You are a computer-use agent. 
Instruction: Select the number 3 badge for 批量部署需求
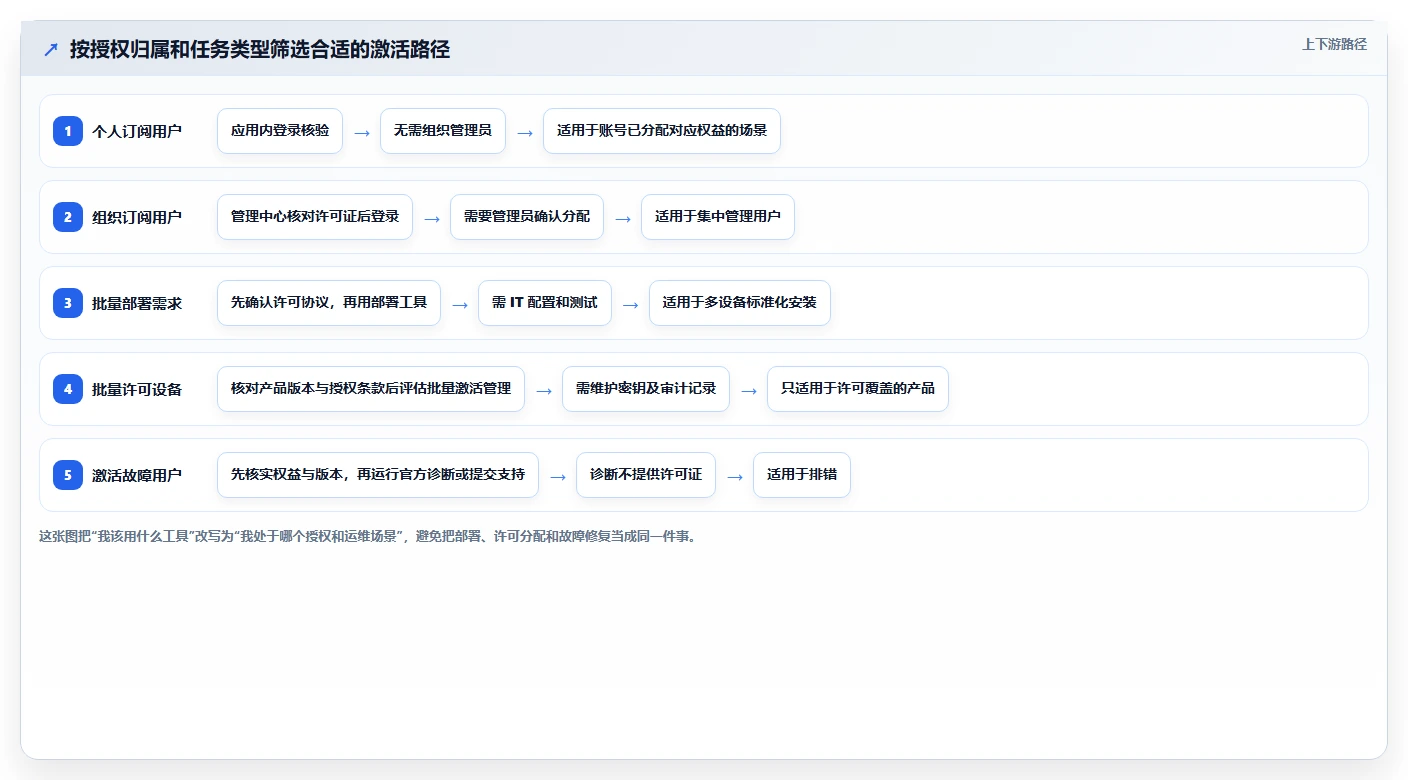(68, 303)
